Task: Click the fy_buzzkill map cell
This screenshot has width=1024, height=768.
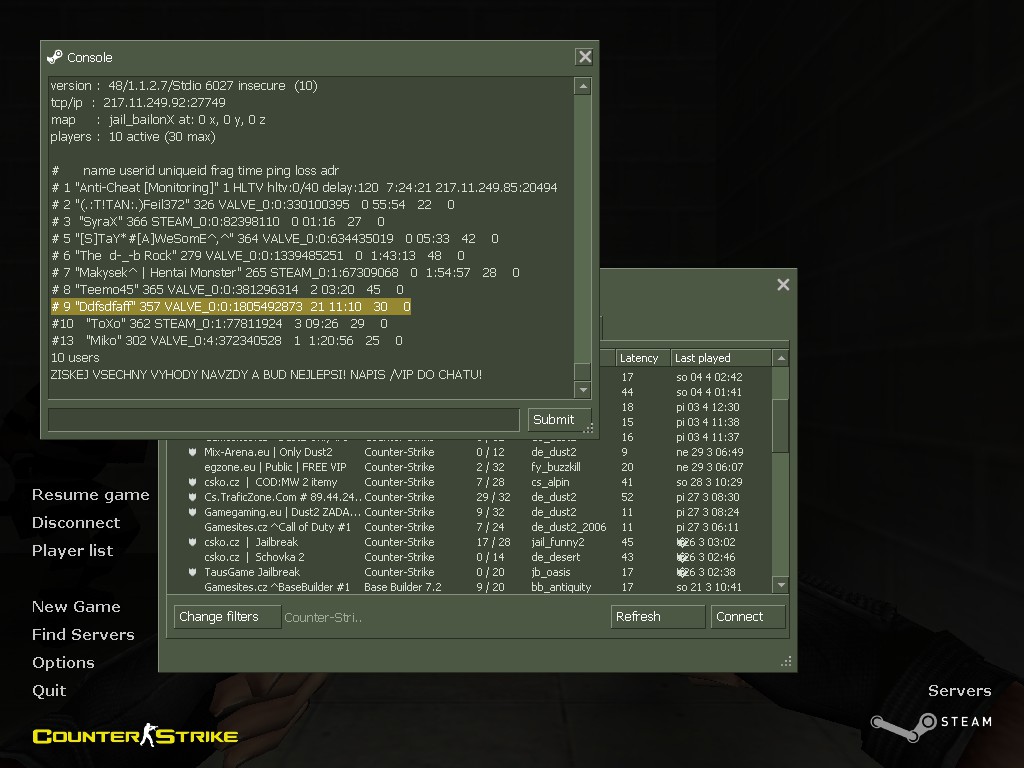Action: (x=556, y=467)
